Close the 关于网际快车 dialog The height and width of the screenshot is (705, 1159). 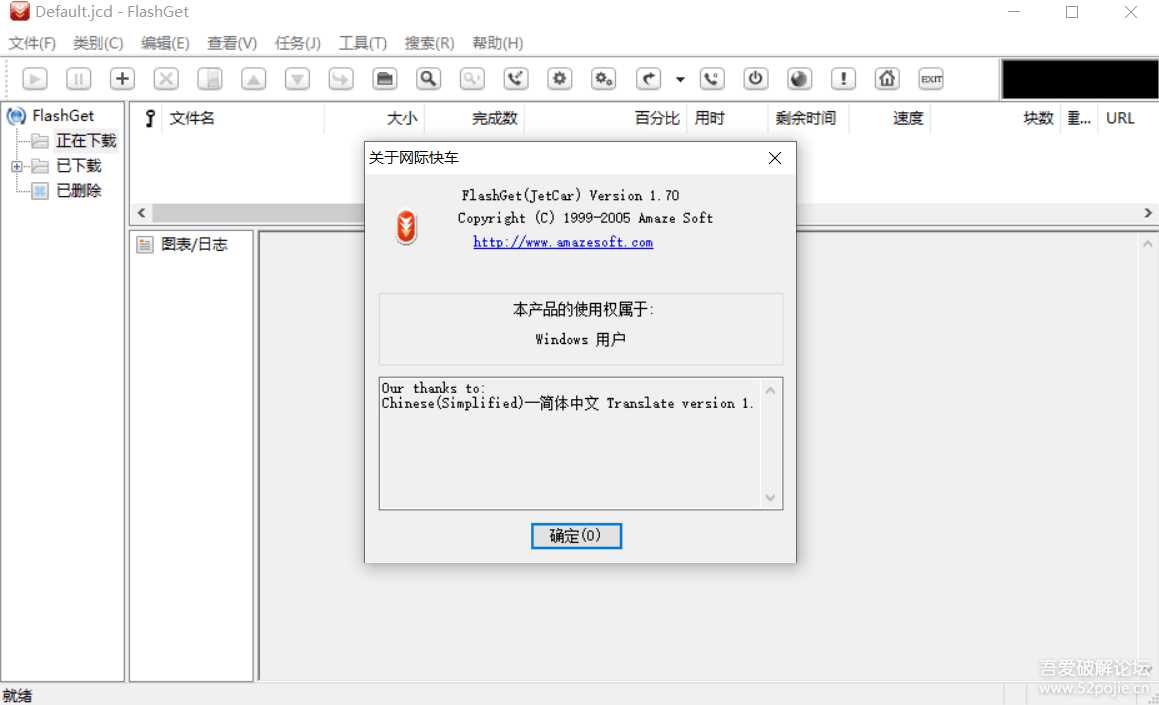click(x=774, y=158)
